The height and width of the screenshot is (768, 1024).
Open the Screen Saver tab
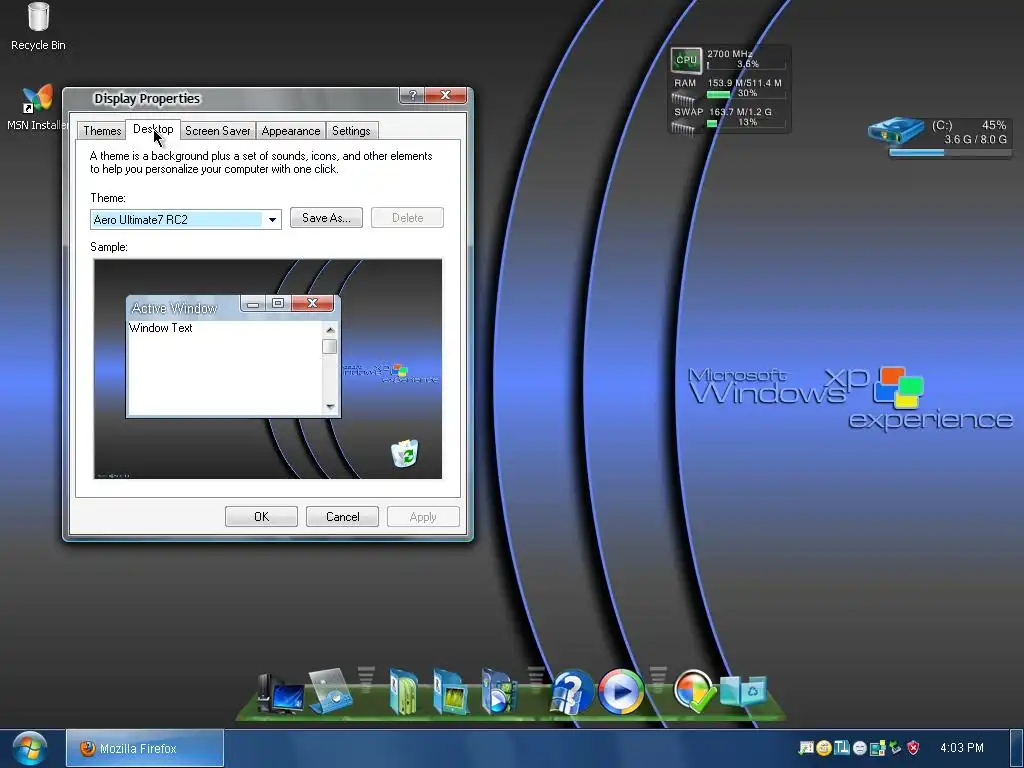click(217, 131)
